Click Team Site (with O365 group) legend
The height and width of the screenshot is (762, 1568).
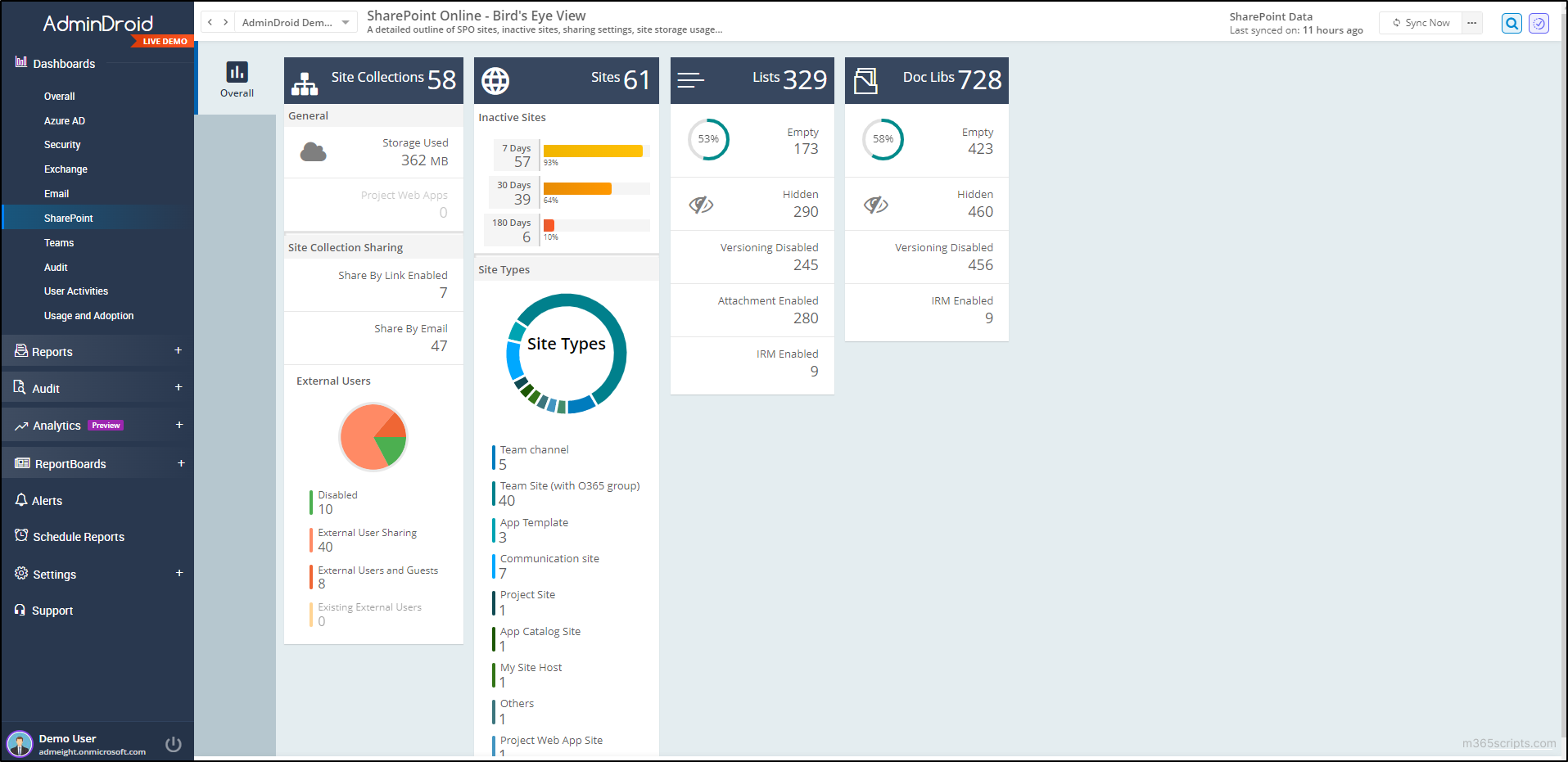(570, 486)
